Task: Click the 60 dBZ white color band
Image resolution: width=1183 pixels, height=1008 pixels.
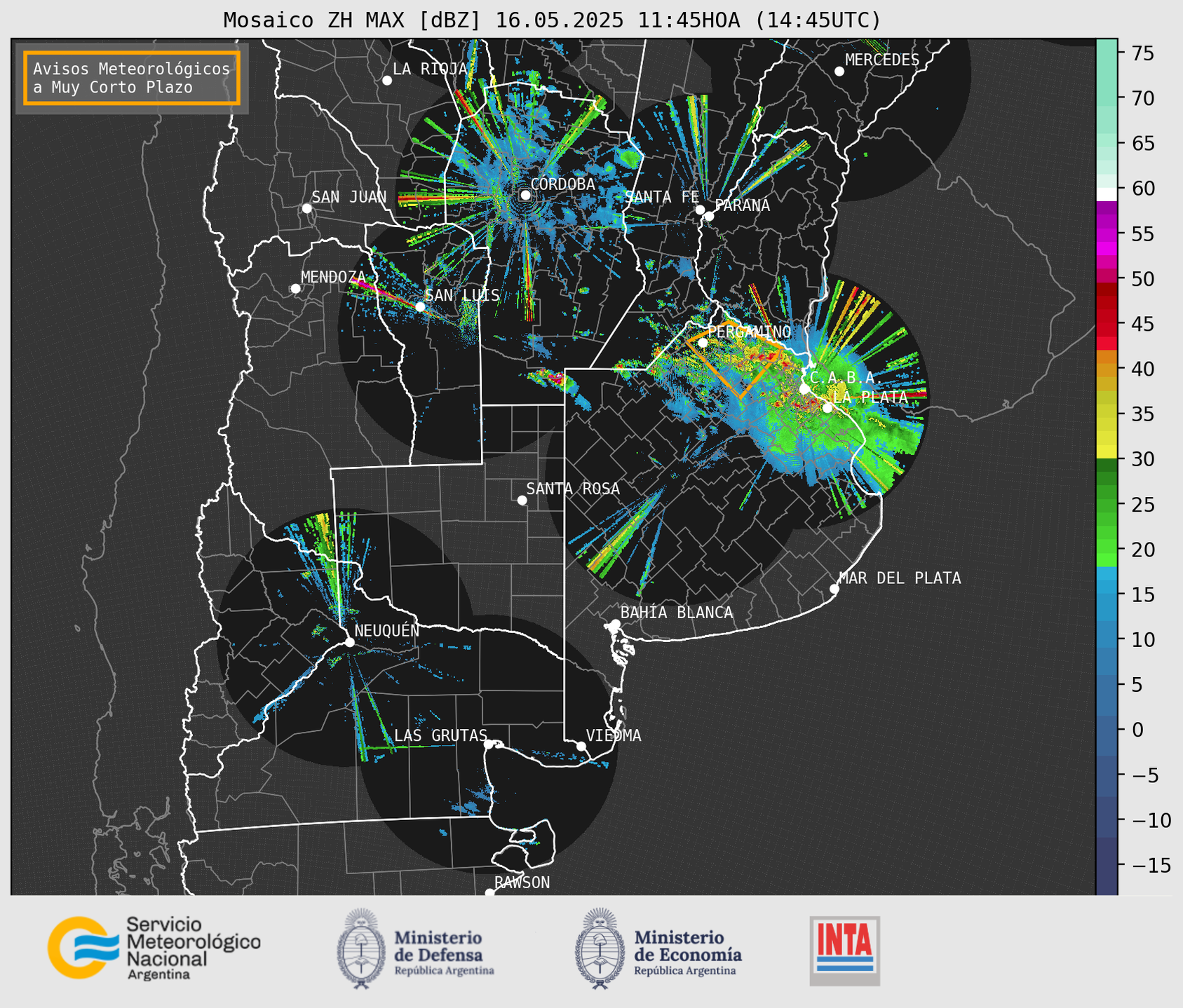Action: (x=1107, y=194)
